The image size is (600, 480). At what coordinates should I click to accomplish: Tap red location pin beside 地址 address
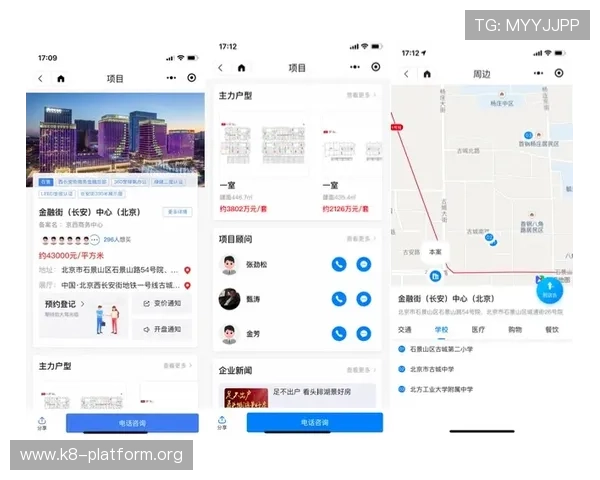(x=188, y=270)
